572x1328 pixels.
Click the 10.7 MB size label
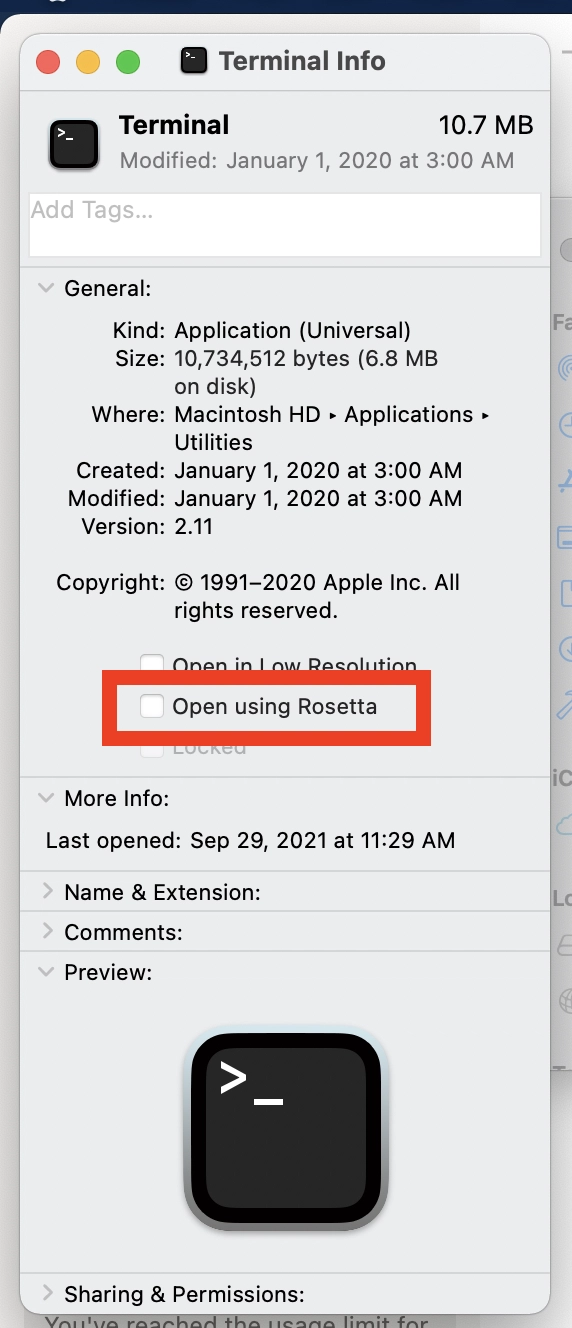(x=486, y=125)
